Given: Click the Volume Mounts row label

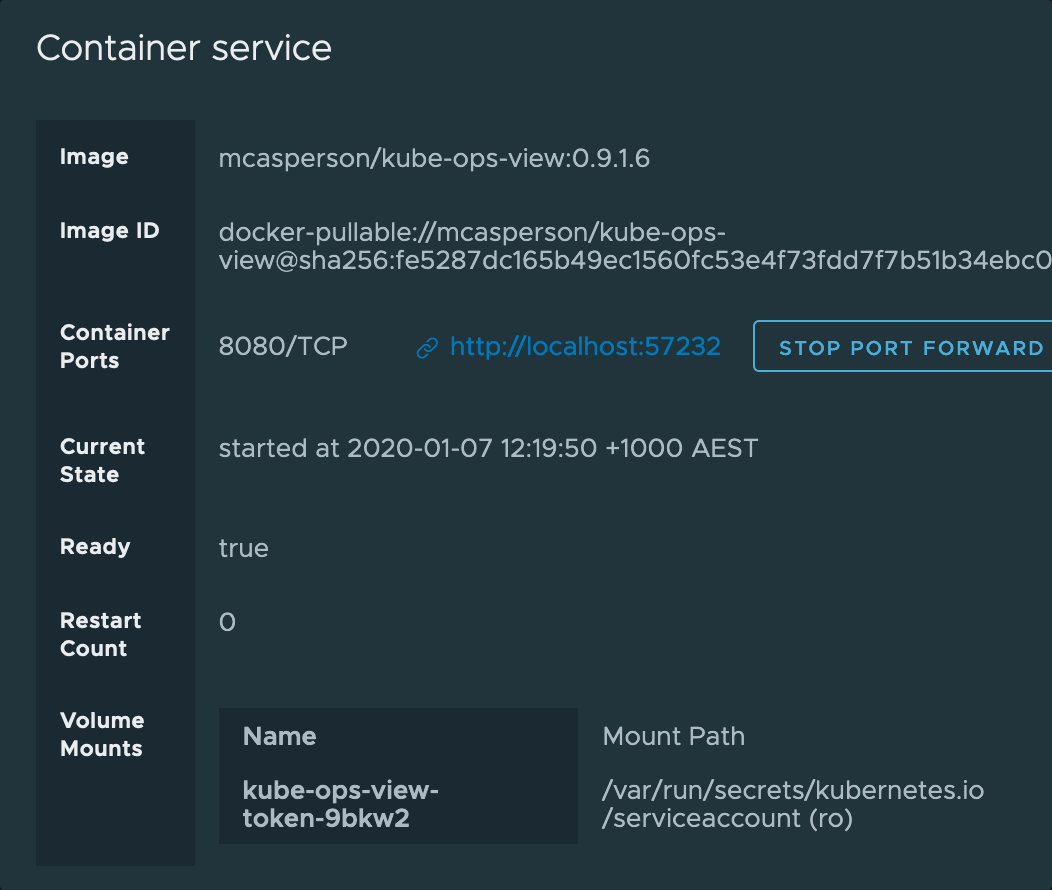Looking at the screenshot, I should point(102,734).
